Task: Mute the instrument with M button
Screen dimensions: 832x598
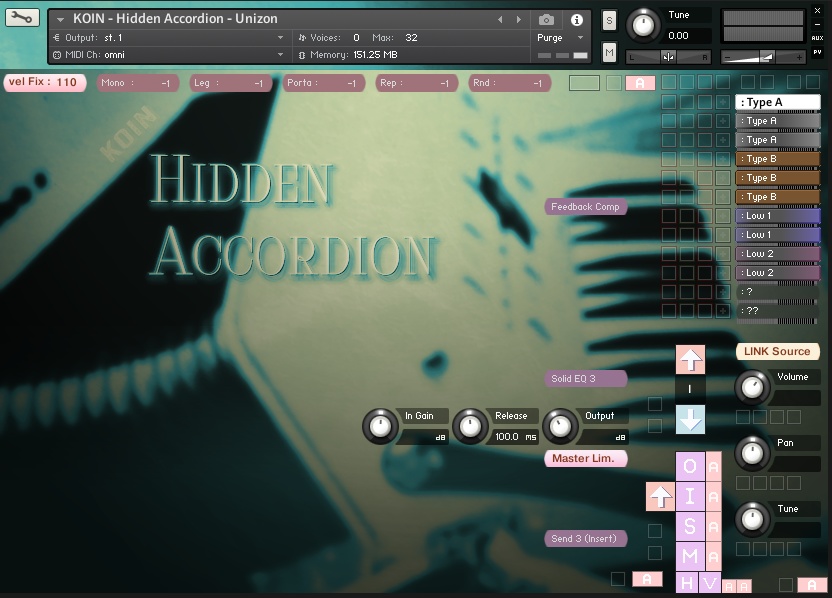Action: tap(609, 52)
